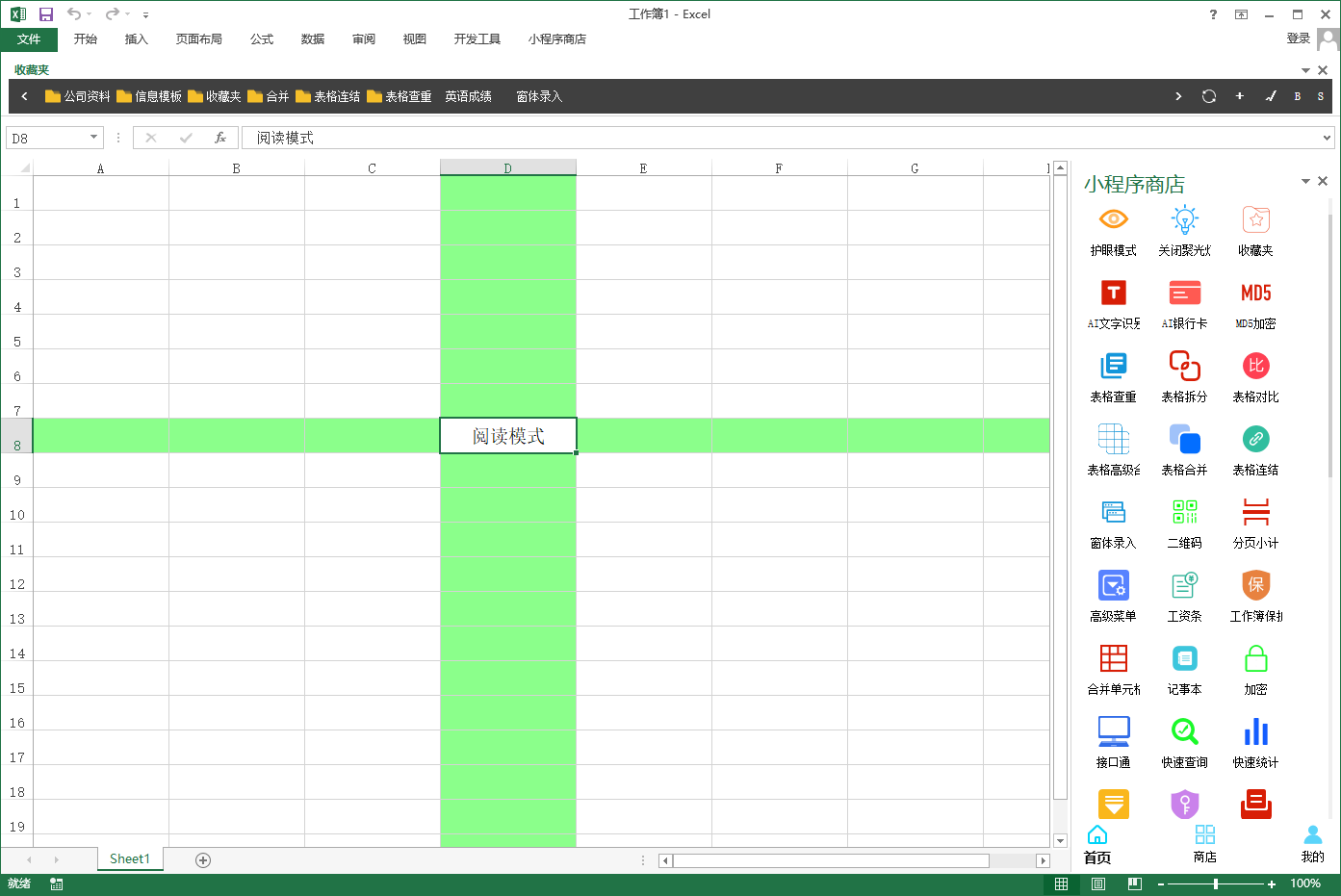Image resolution: width=1341 pixels, height=896 pixels.
Task: Open the AI银行卡 recognition app
Action: point(1184,303)
